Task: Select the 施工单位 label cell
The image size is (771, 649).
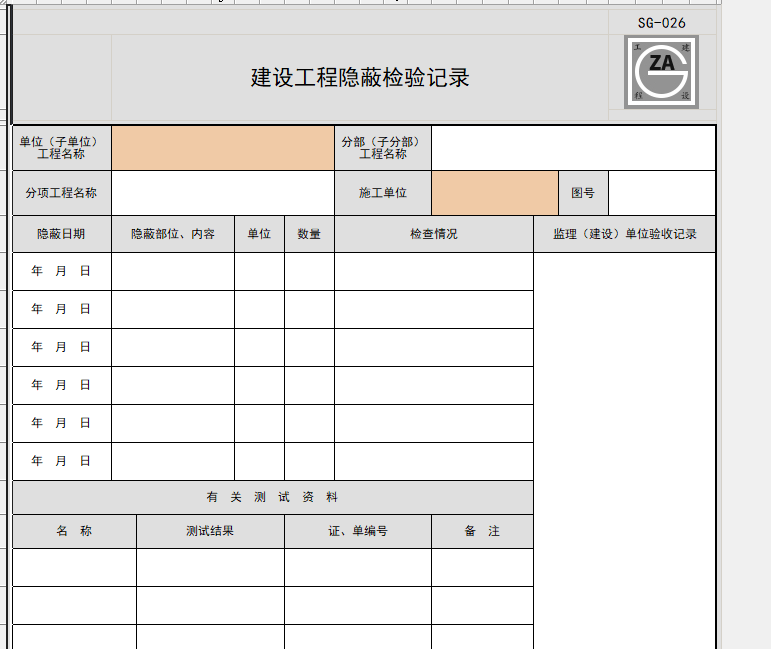Action: [x=383, y=193]
